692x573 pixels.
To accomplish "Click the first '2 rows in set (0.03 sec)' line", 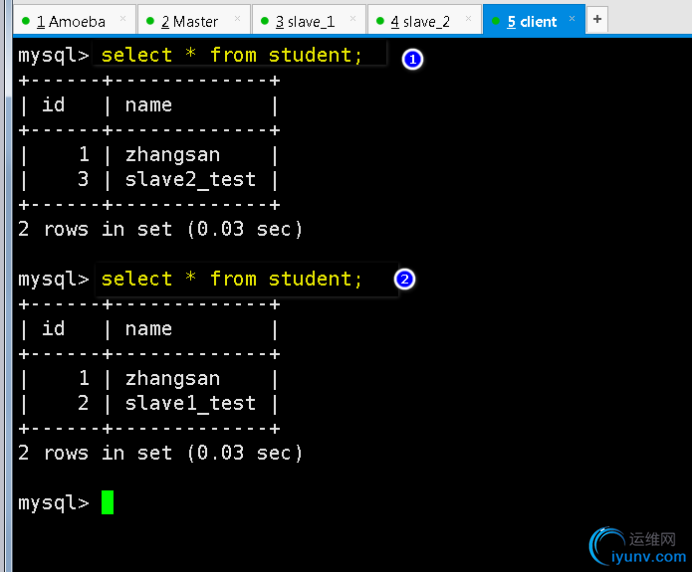I will click(x=160, y=229).
